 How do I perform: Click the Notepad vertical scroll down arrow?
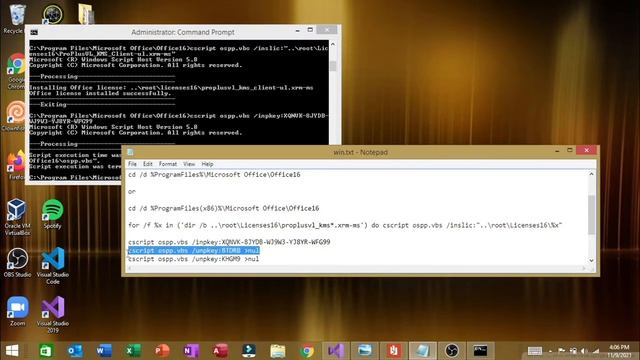(591, 260)
